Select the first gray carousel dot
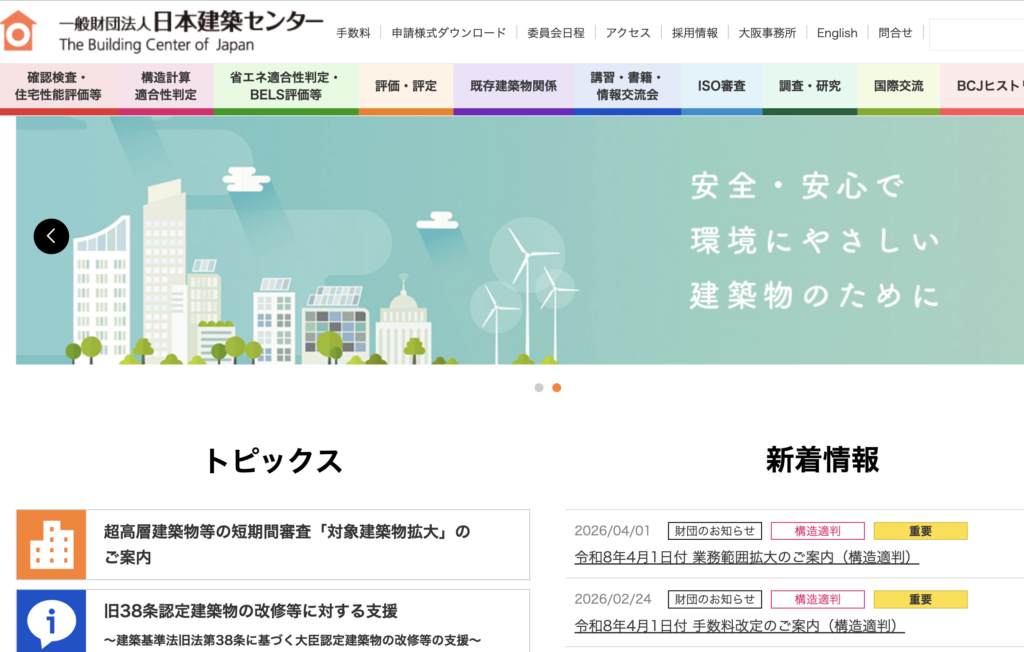1024x652 pixels. tap(539, 388)
